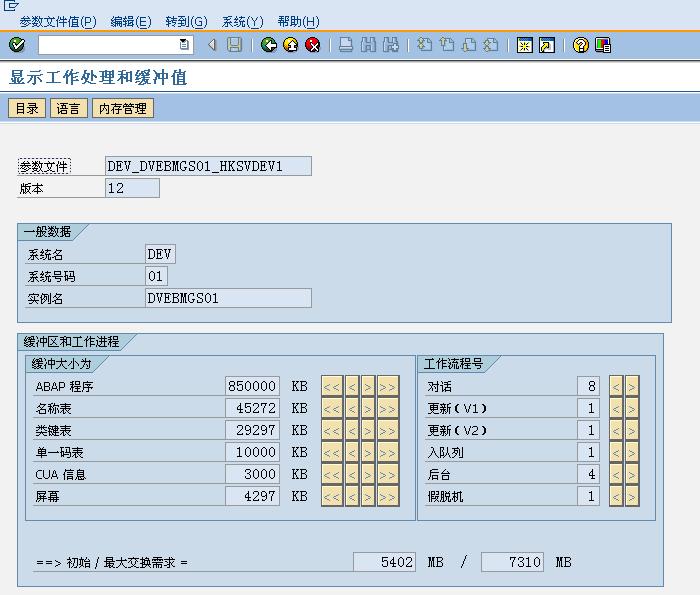Click the small left-arrow toolbar collapse icon
The image size is (700, 595).
click(x=212, y=45)
